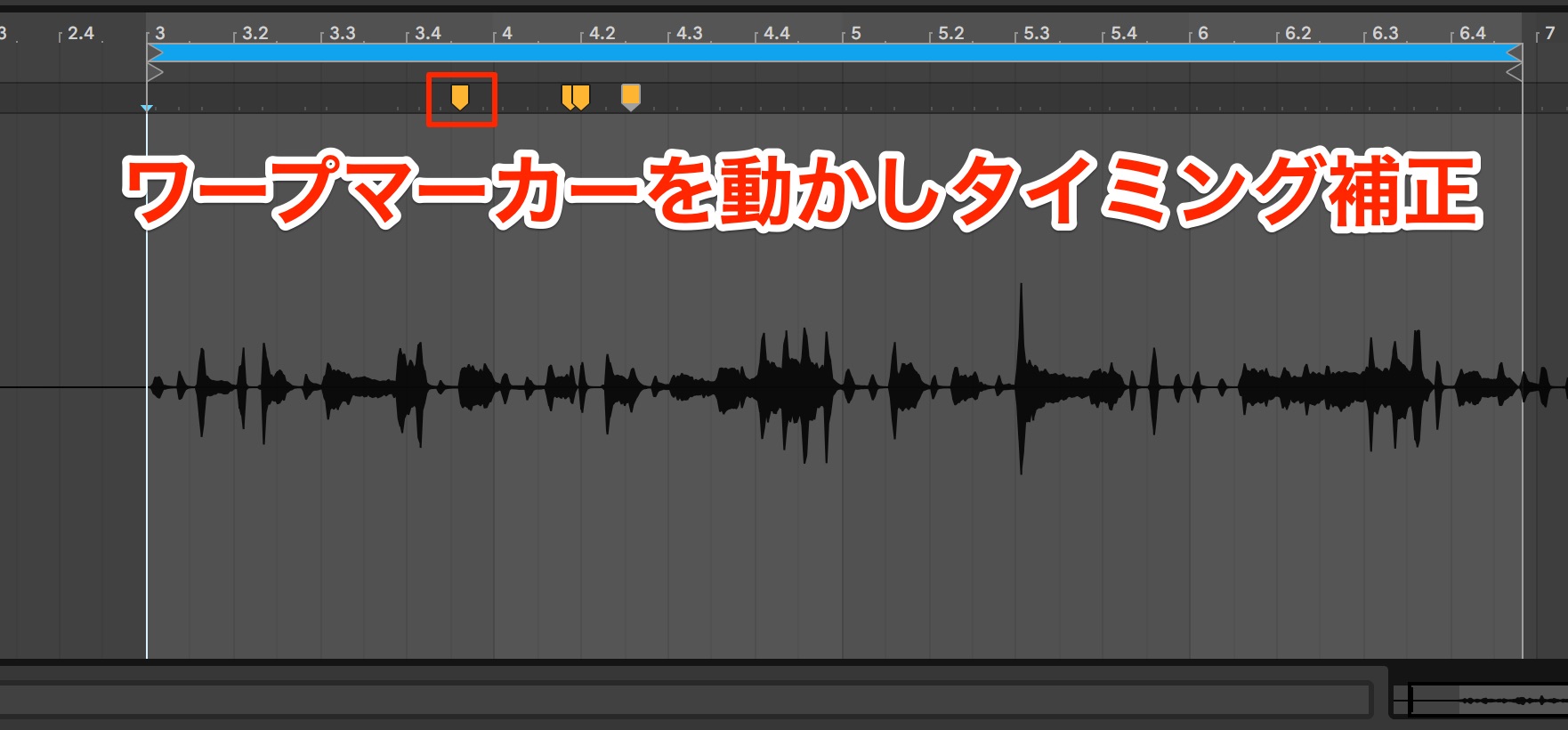Select the gray-tipped warp marker after 4.2
Image resolution: width=1568 pixels, height=730 pixels.
[630, 97]
